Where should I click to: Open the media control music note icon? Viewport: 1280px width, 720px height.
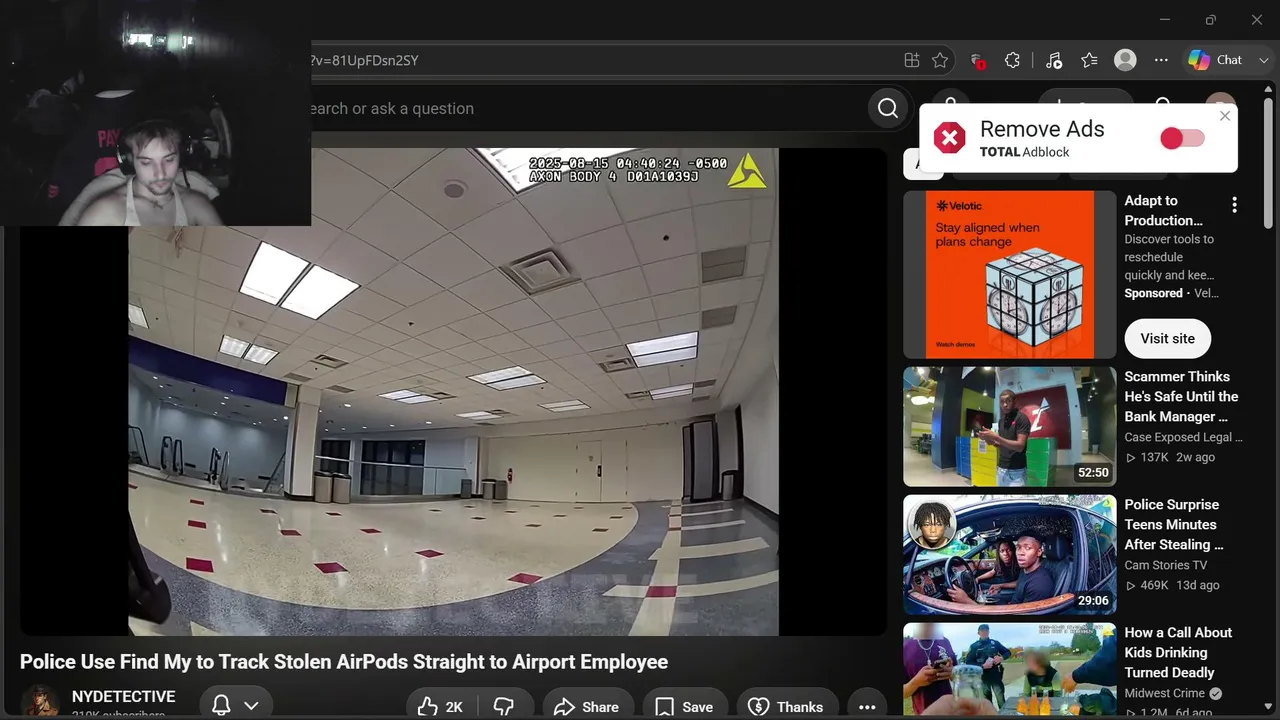pyautogui.click(x=1053, y=60)
